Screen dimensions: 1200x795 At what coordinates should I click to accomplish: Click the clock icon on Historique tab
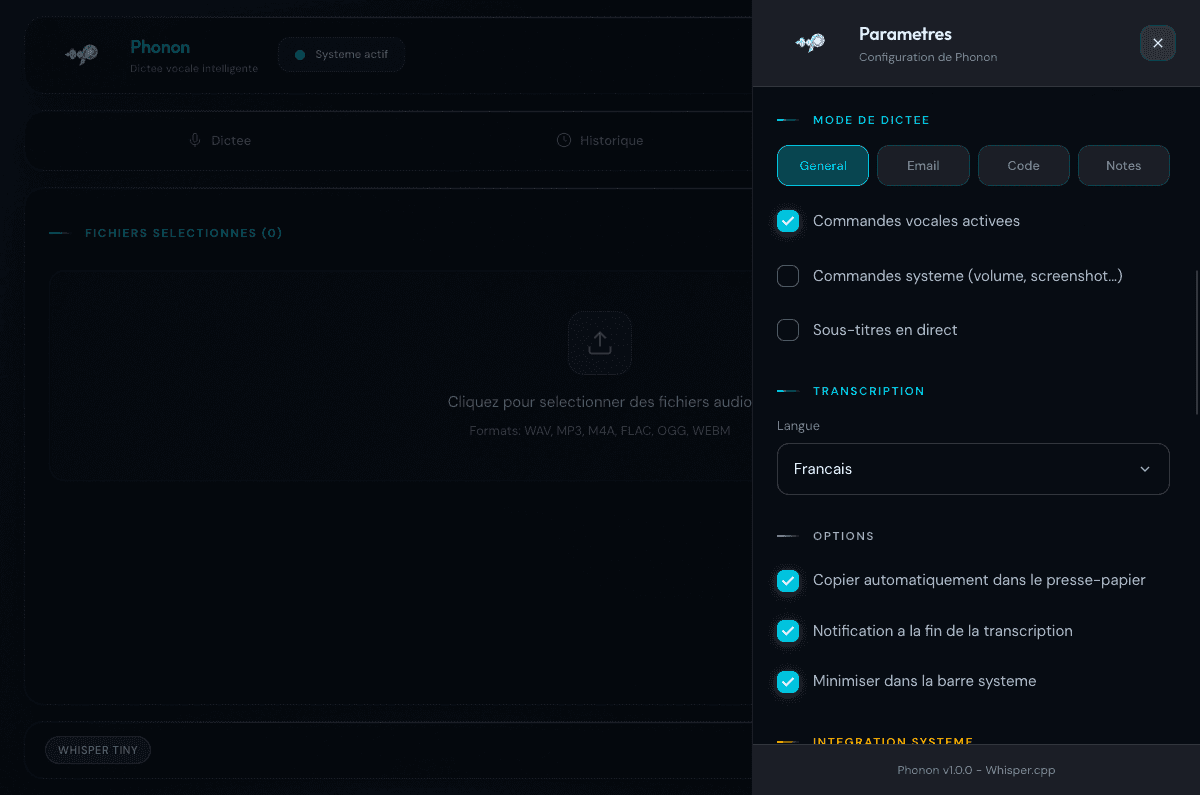tap(564, 140)
